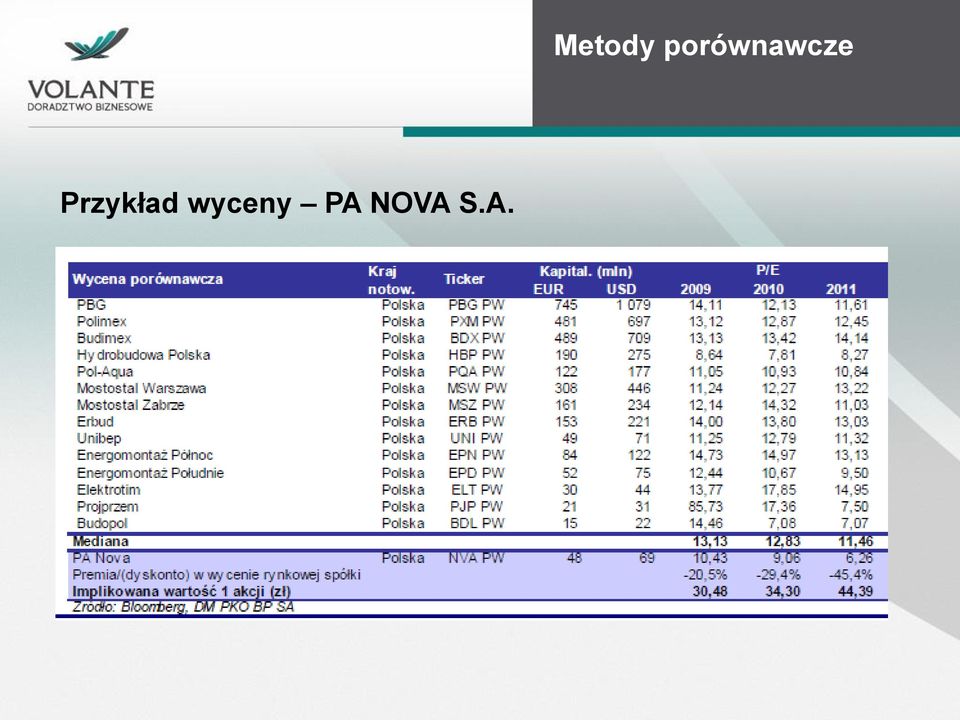Click the implied share value 44,39
The image size is (960, 720).
[x=855, y=591]
